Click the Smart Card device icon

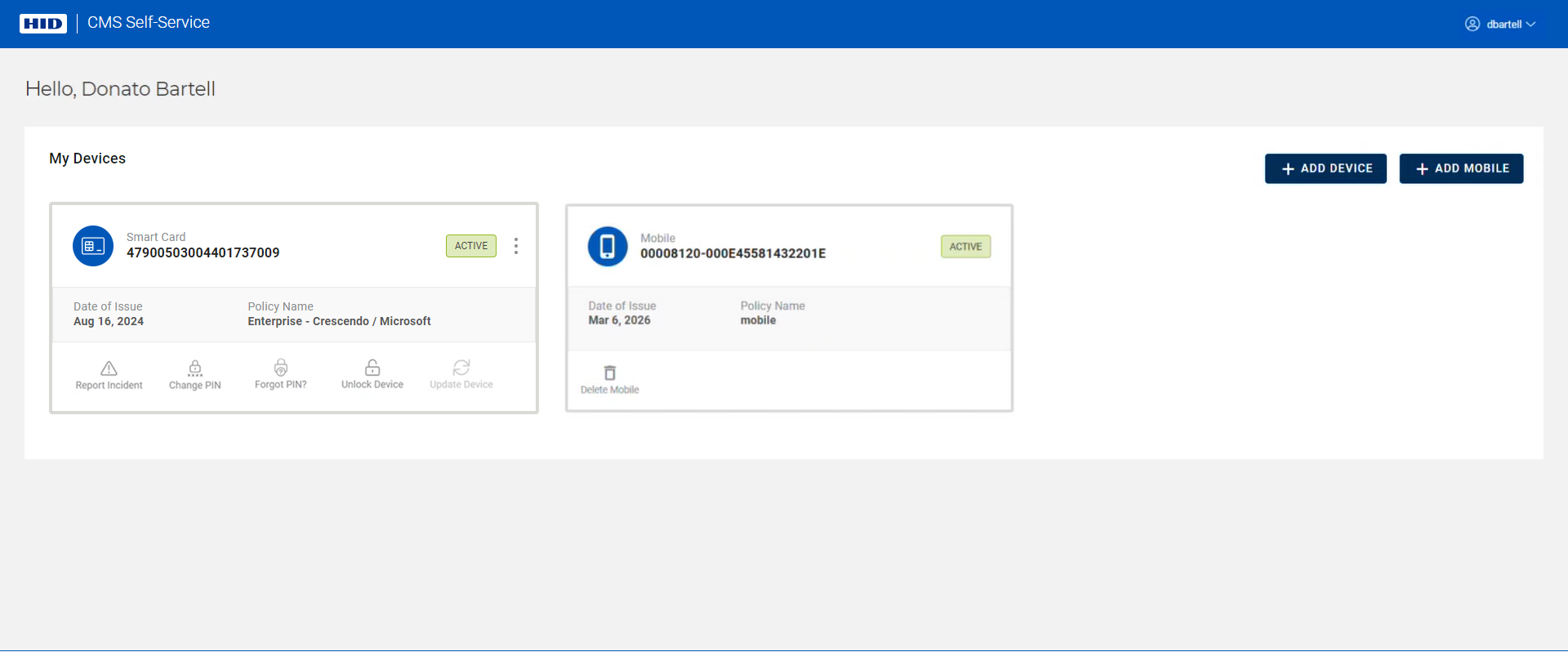click(x=93, y=246)
